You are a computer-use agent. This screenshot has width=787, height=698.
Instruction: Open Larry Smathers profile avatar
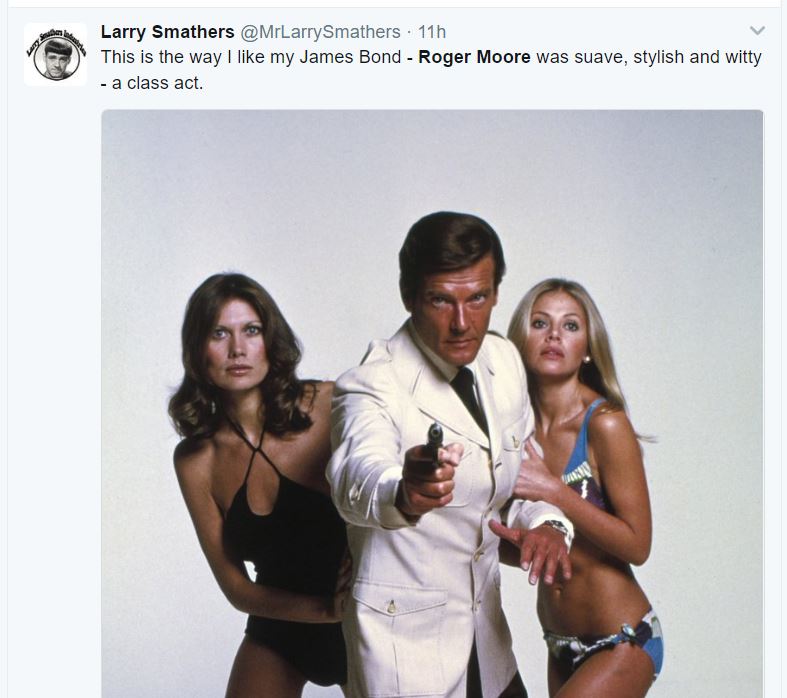(x=55, y=54)
